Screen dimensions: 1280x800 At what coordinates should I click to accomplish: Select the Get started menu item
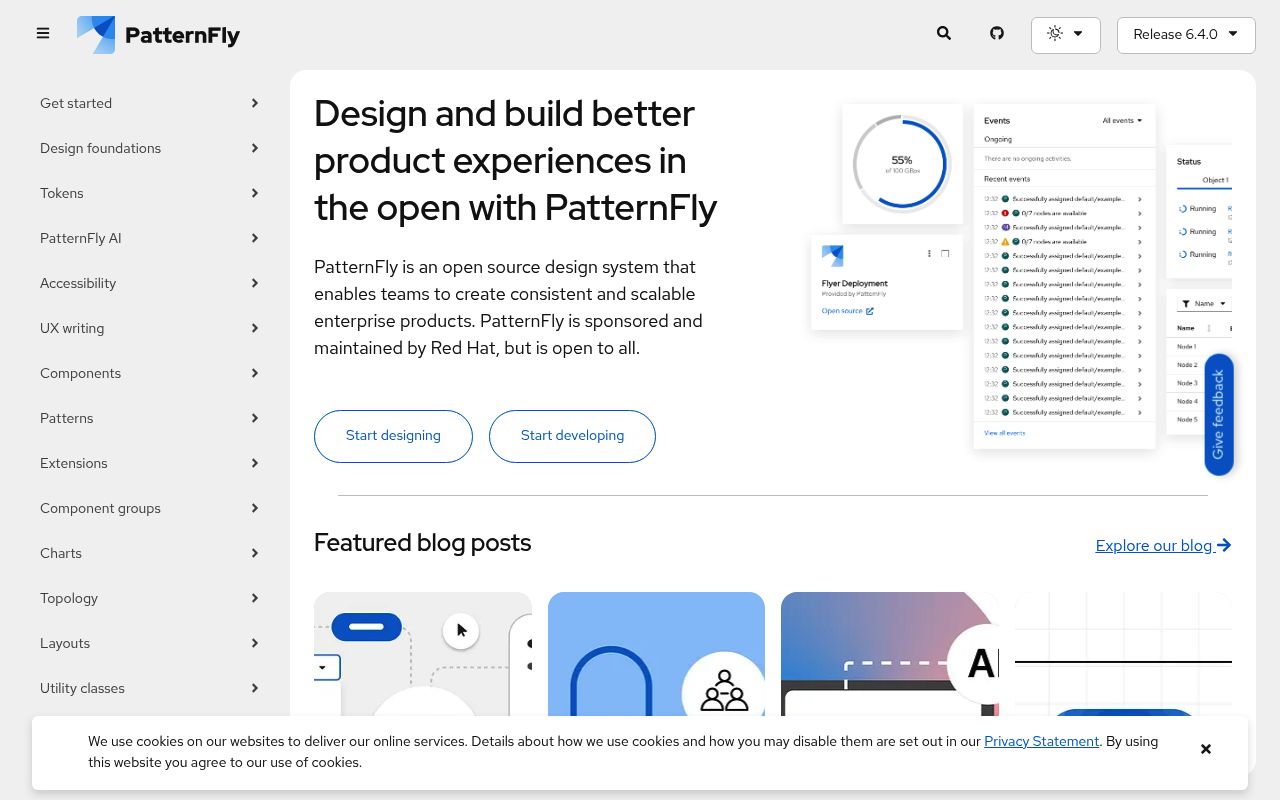[147, 103]
